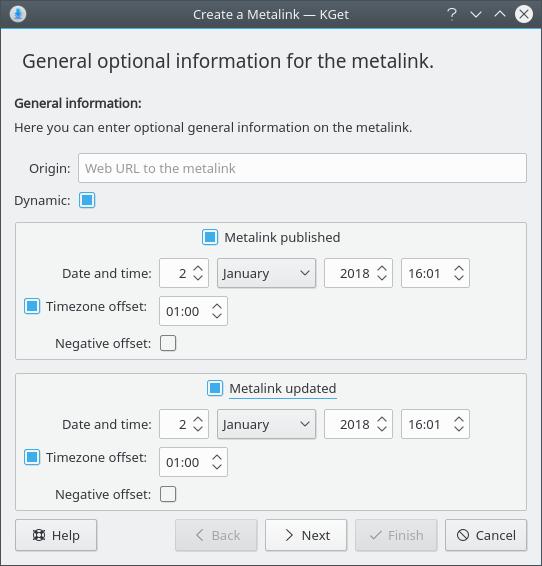Increase the updated timezone offset 01:00 spinbox
Screen dimensions: 542x566
point(217,457)
